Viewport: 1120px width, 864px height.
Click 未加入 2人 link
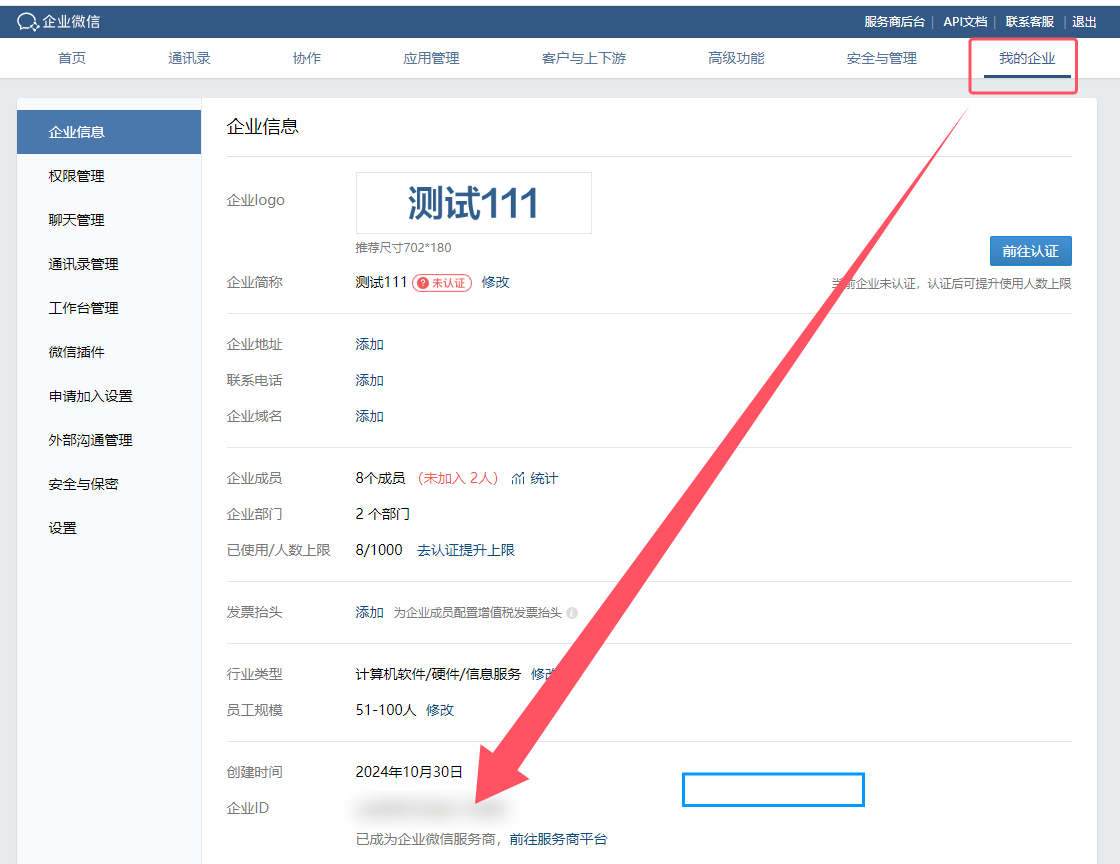(457, 478)
